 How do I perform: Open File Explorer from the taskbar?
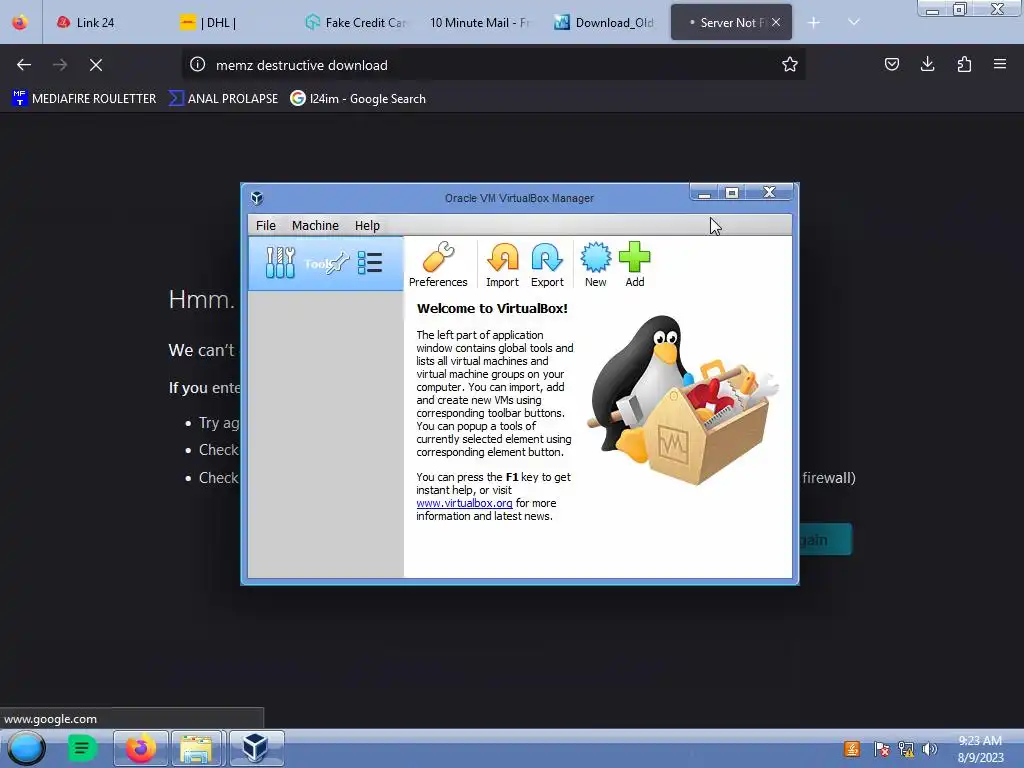197,748
